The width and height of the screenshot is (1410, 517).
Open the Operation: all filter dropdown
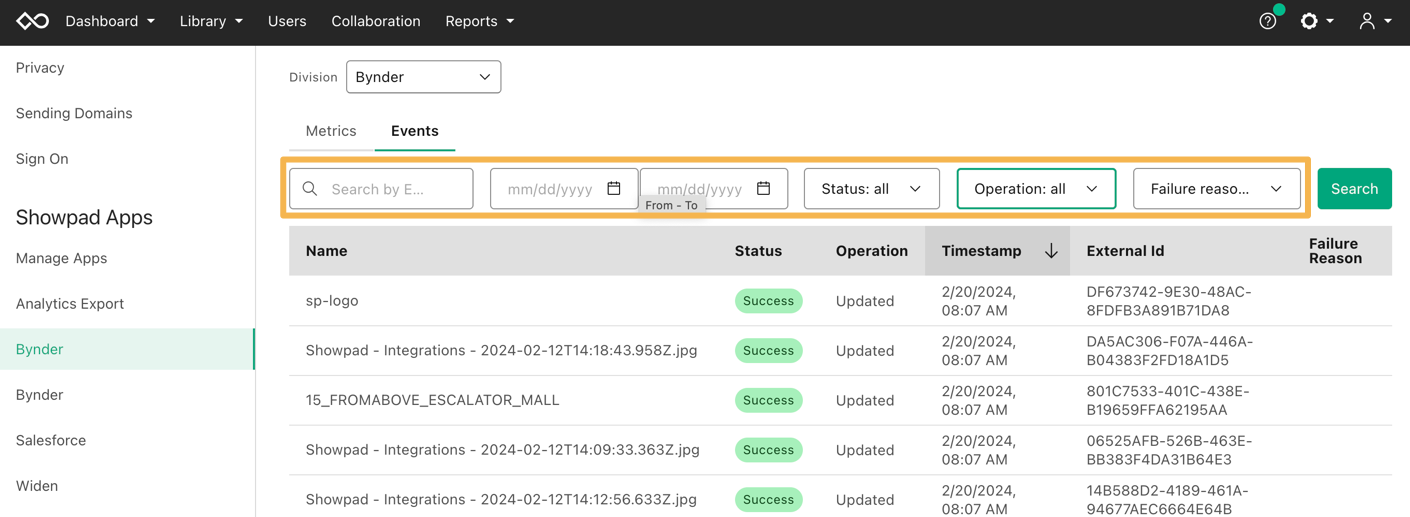[x=1036, y=189]
